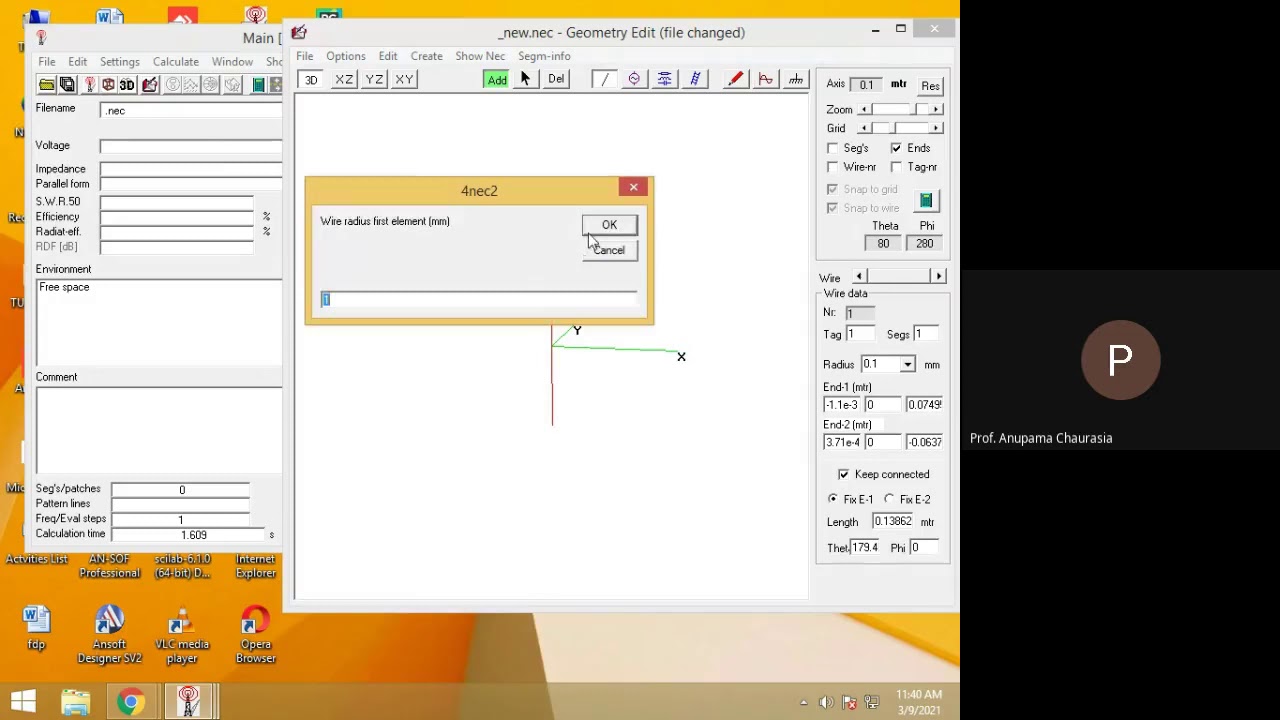
Task: Switch to the YZ plane view
Action: 374,79
